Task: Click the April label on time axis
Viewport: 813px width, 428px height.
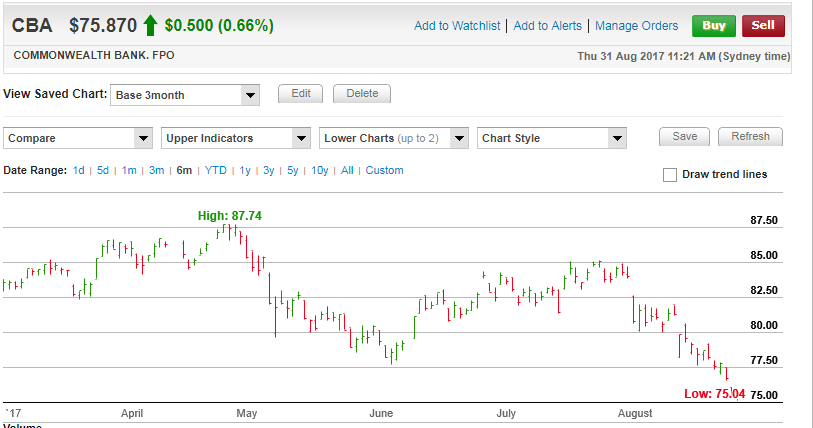Action: pyautogui.click(x=132, y=413)
